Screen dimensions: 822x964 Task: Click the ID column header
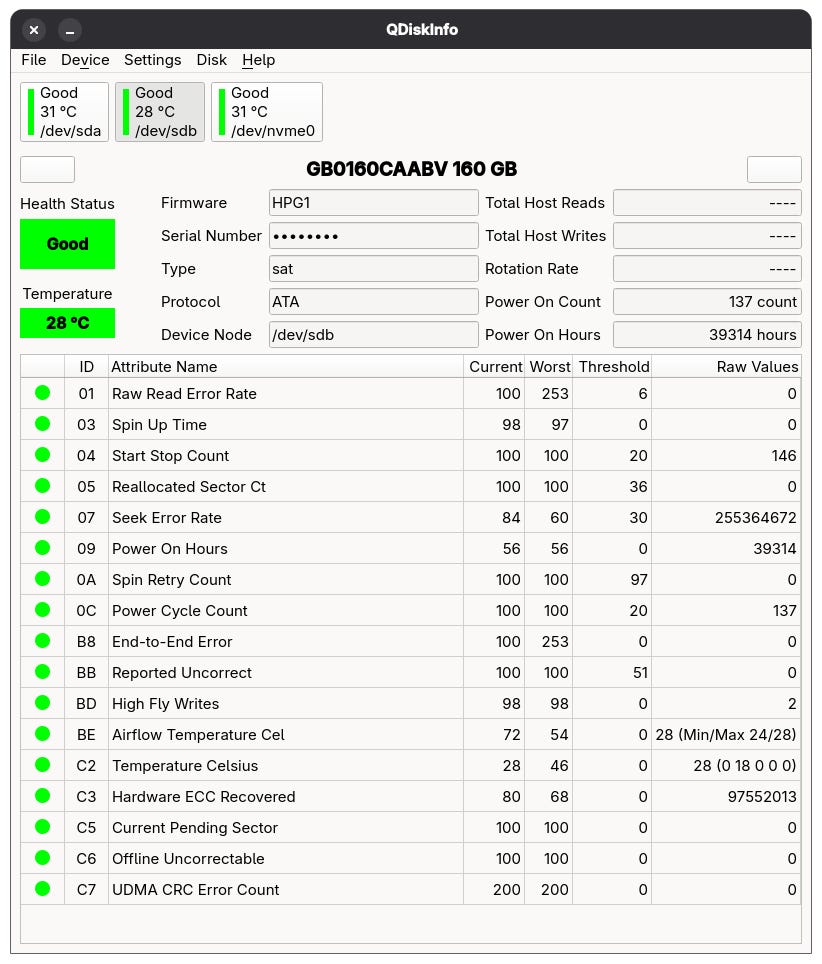(87, 367)
